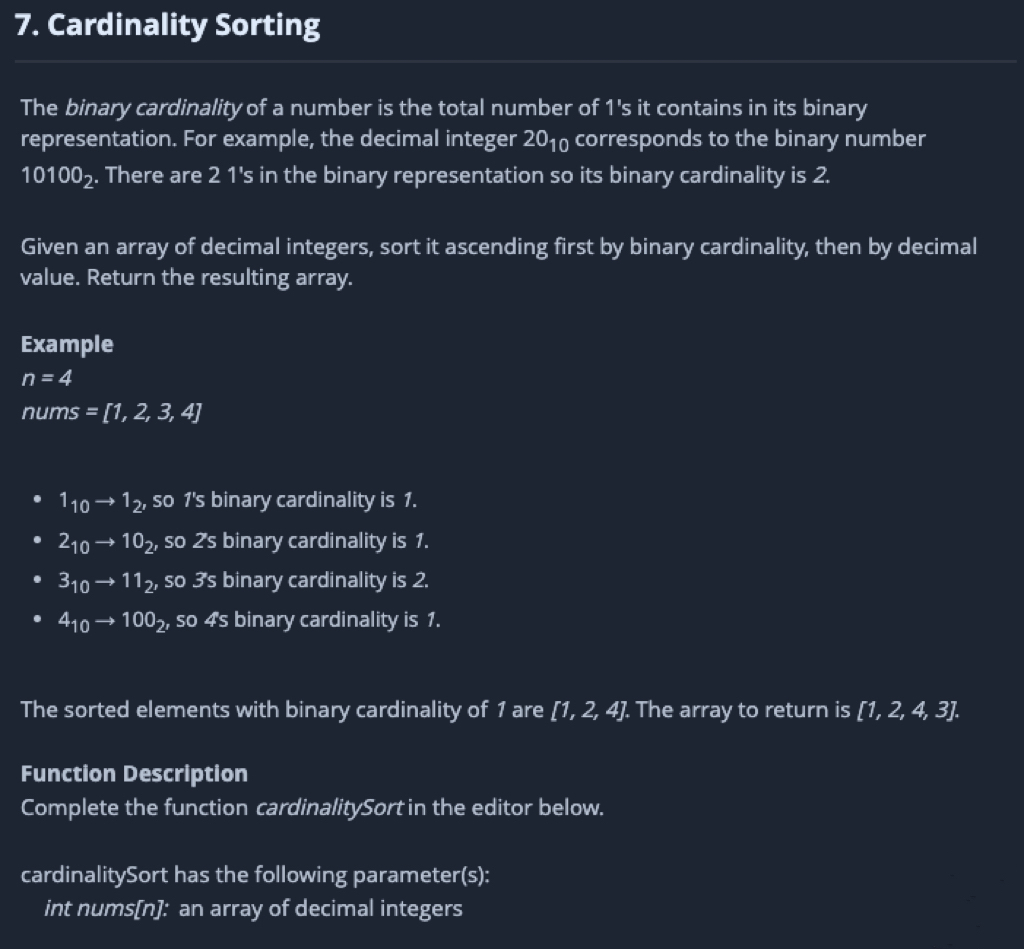Viewport: 1024px width, 949px height.
Task: Click the italic "binary cardinality" term in the first sentence
Action: (154, 107)
